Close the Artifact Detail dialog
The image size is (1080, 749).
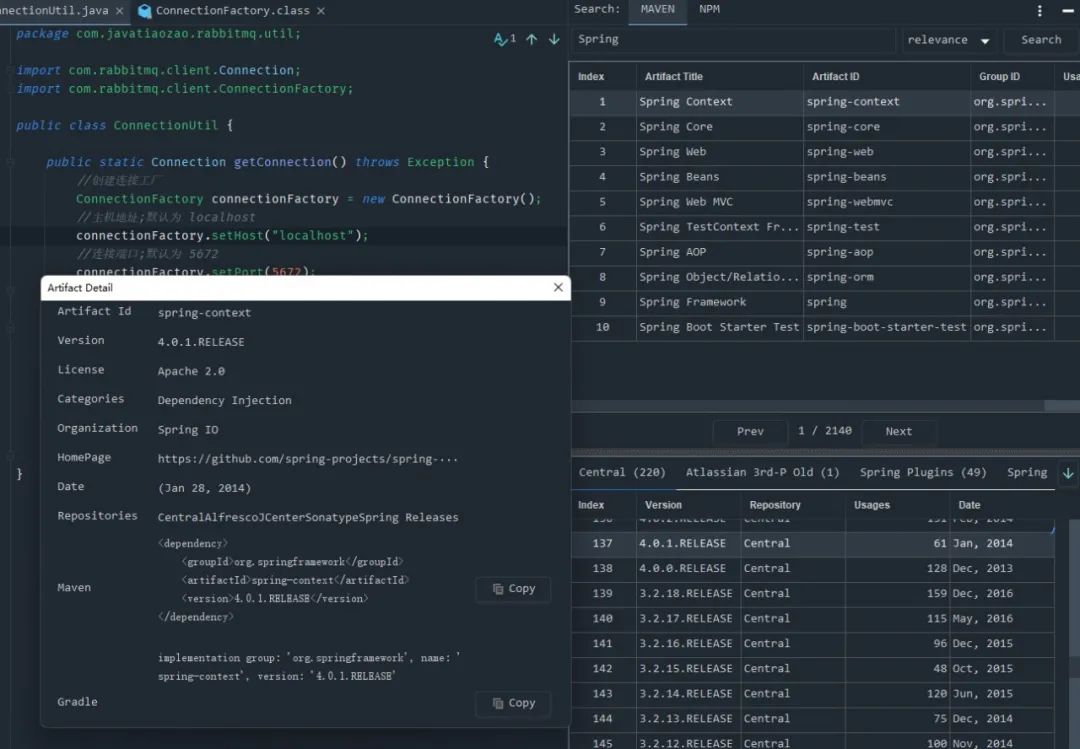pos(558,287)
